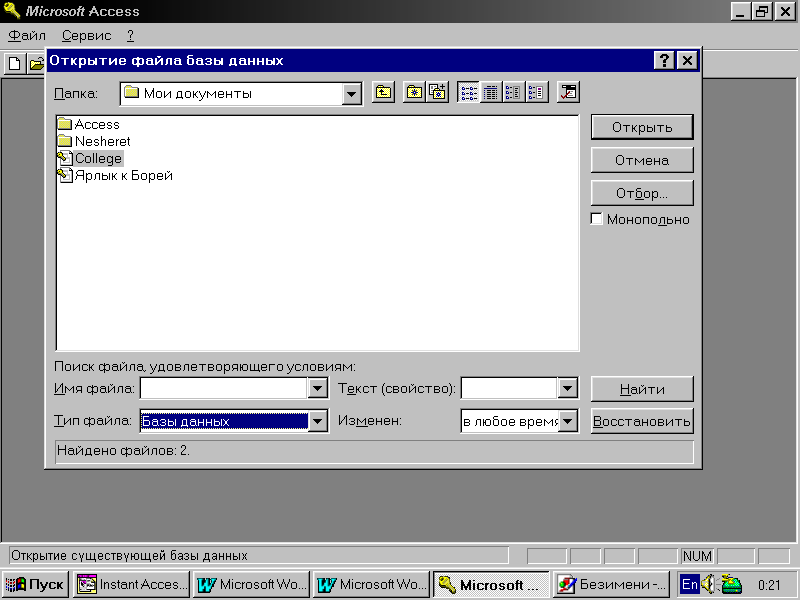The image size is (800, 600).
Task: Click the Мои документы folder name
Action: click(197, 93)
